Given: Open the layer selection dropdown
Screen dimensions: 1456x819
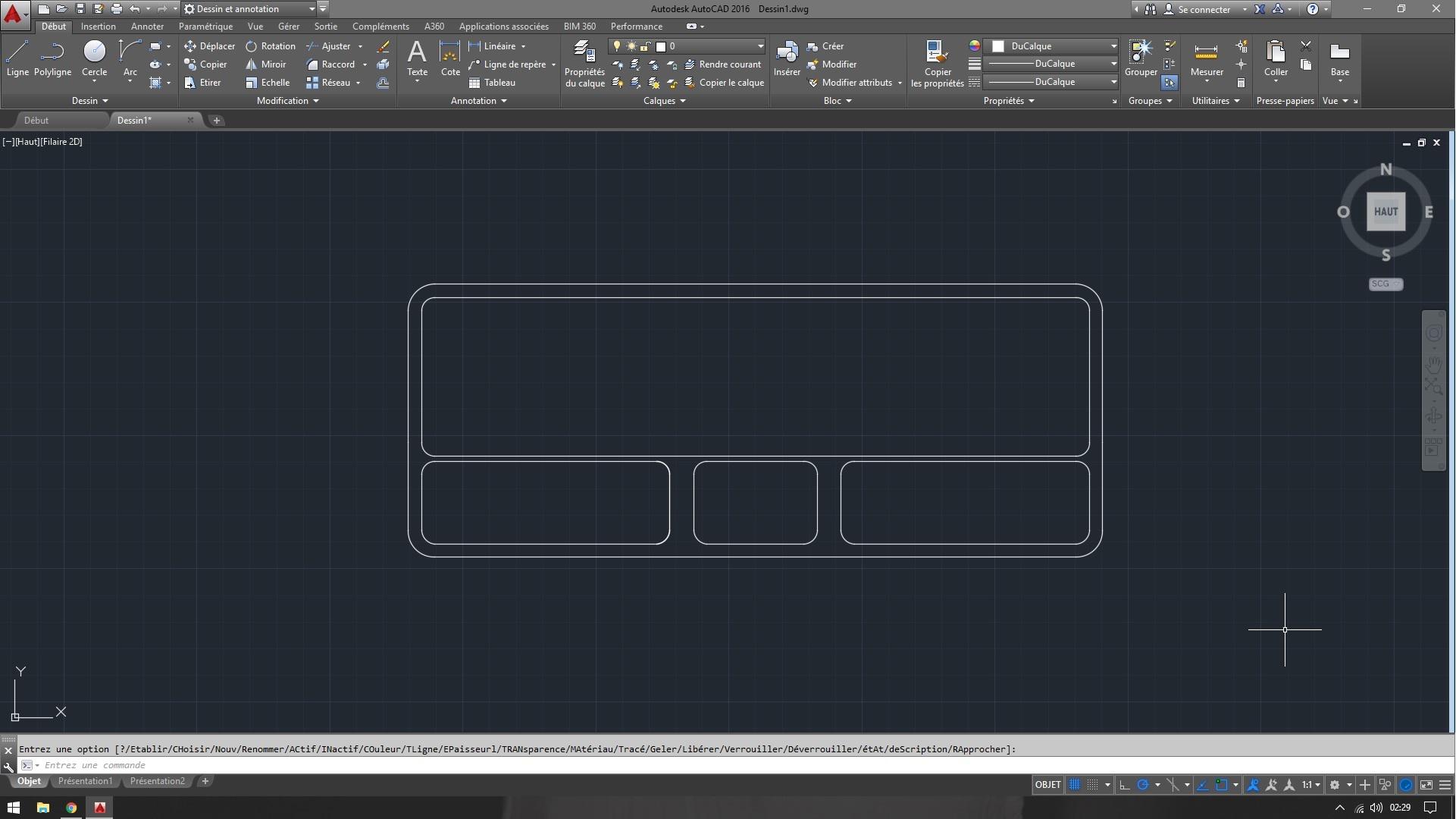Looking at the screenshot, I should pos(760,46).
